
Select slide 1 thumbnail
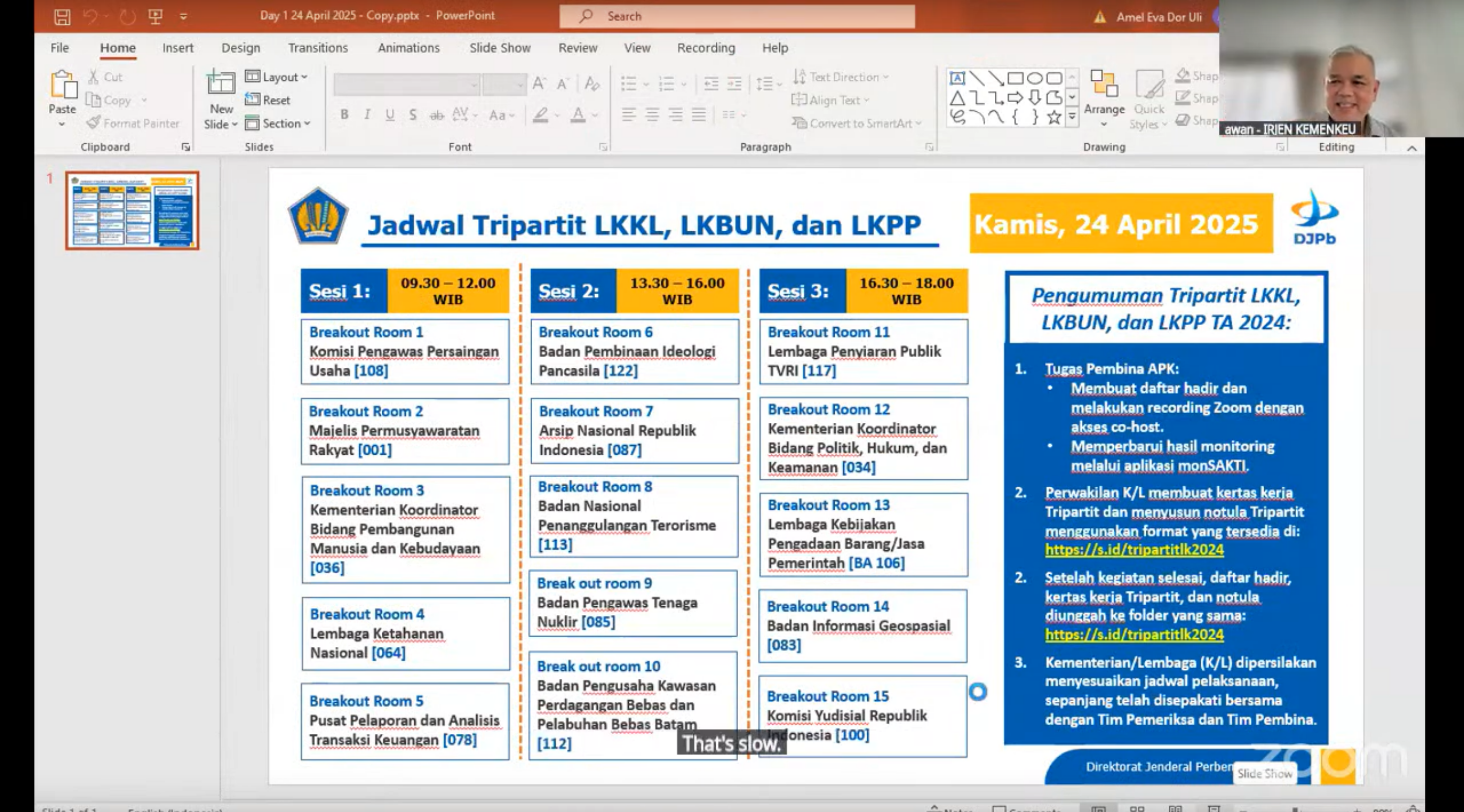[x=132, y=211]
